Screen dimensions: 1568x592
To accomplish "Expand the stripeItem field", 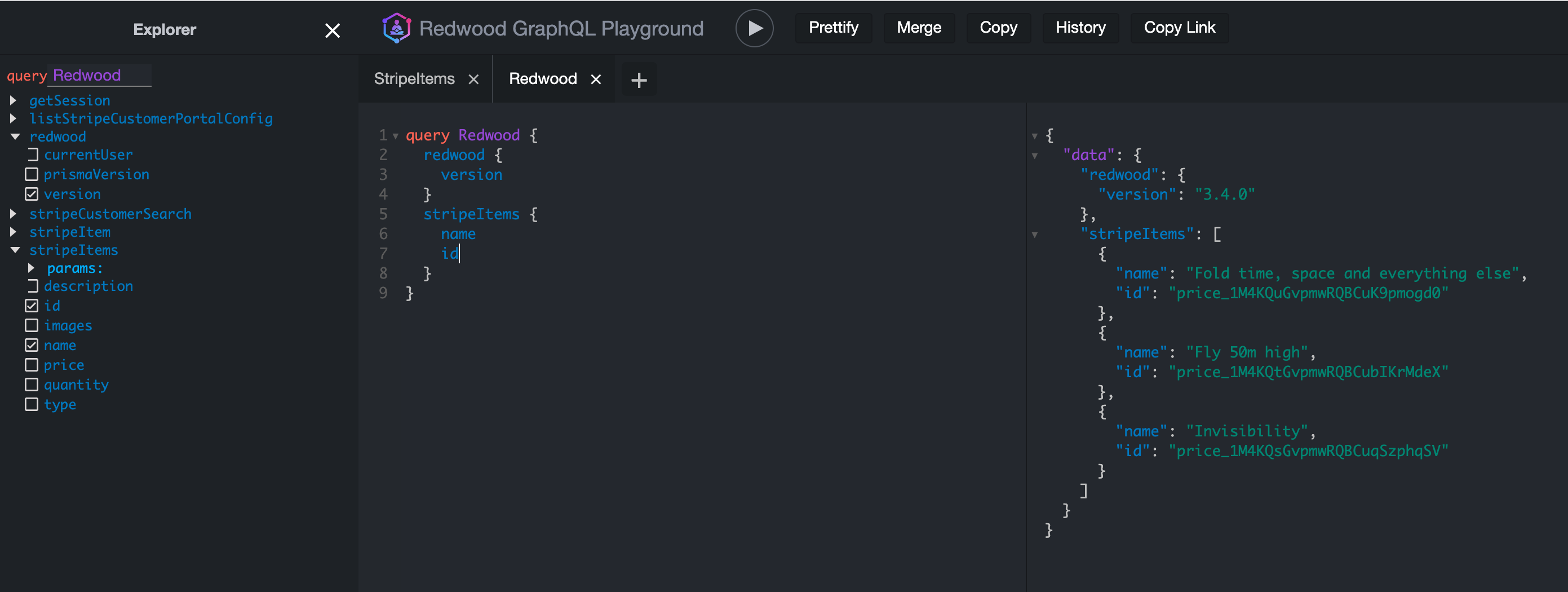I will click(x=13, y=232).
